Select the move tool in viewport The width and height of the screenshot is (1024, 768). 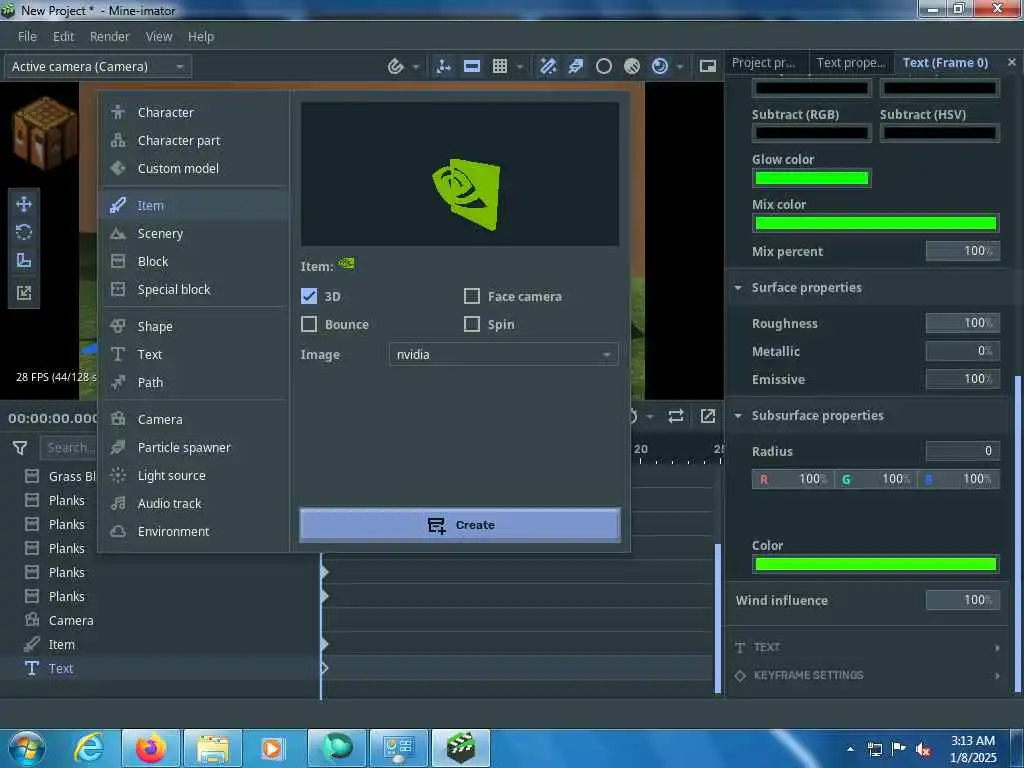click(24, 204)
